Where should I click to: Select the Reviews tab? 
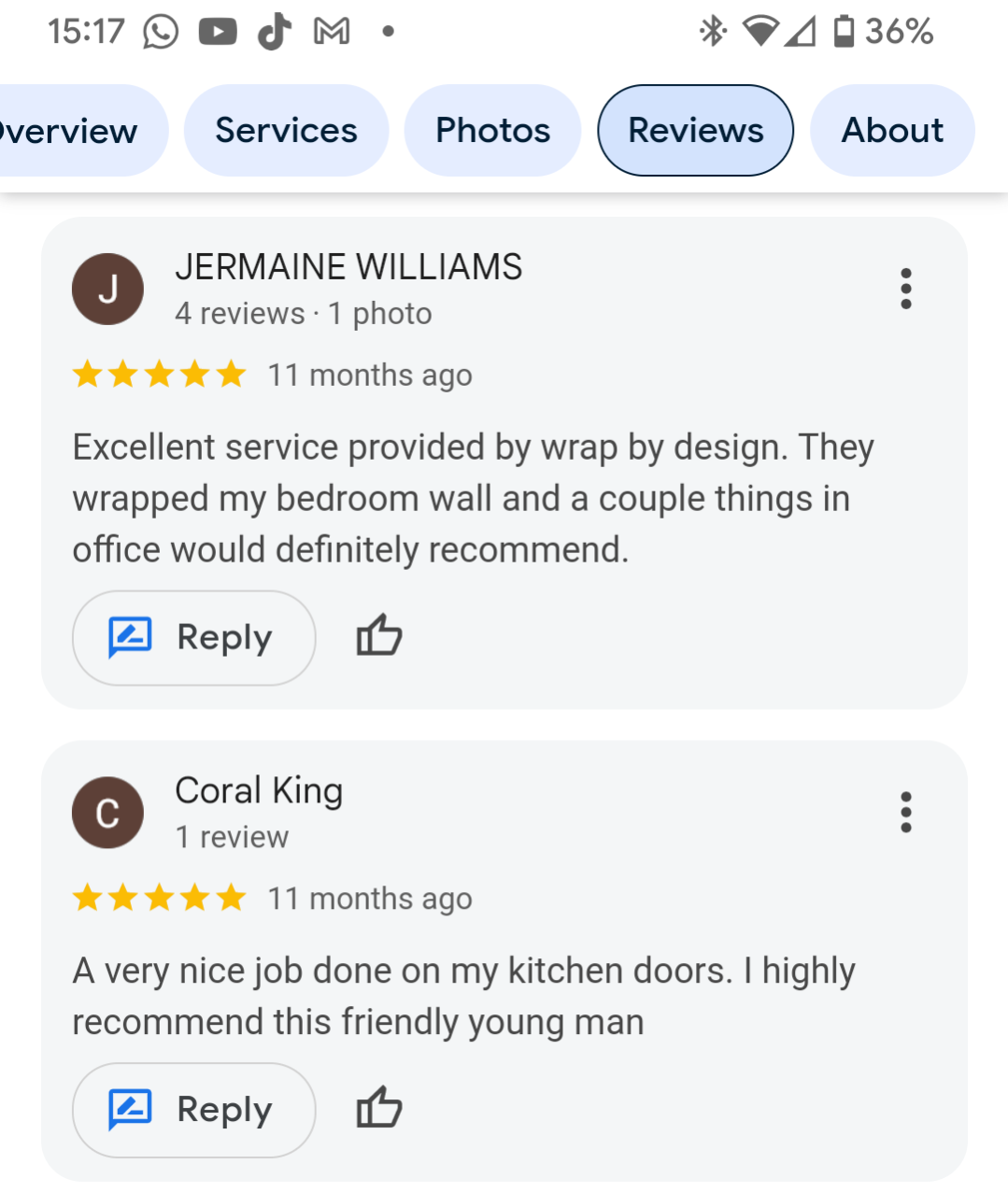pyautogui.click(x=695, y=131)
